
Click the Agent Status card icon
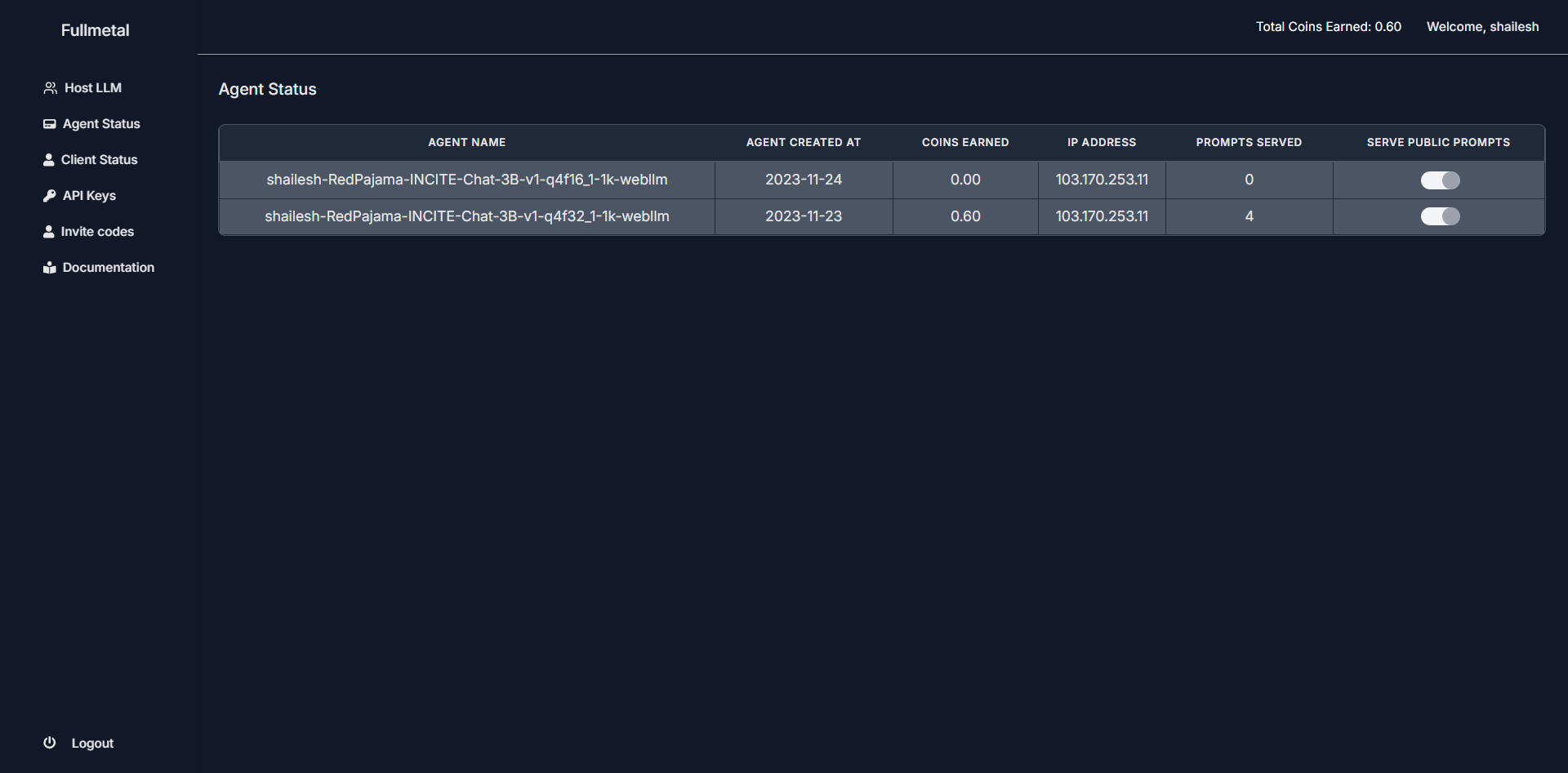[x=50, y=124]
